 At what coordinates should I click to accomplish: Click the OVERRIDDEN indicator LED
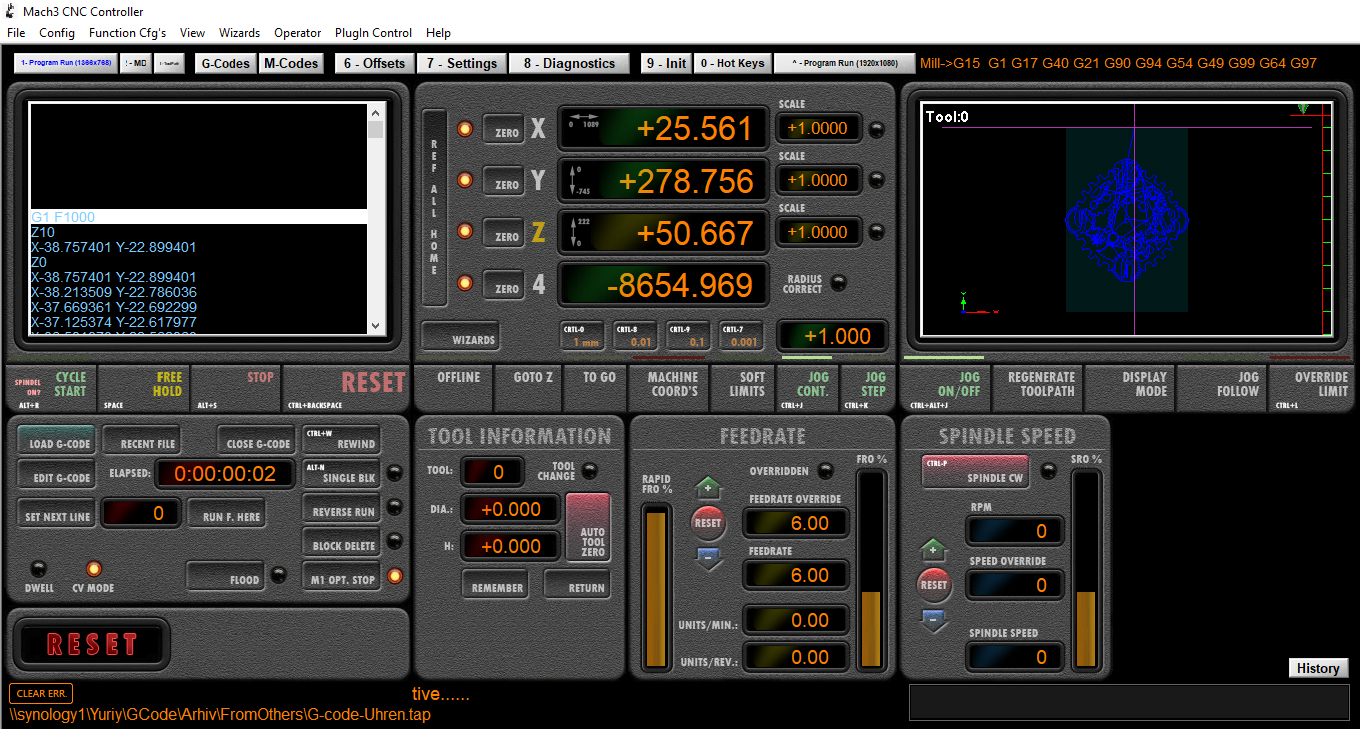825,470
